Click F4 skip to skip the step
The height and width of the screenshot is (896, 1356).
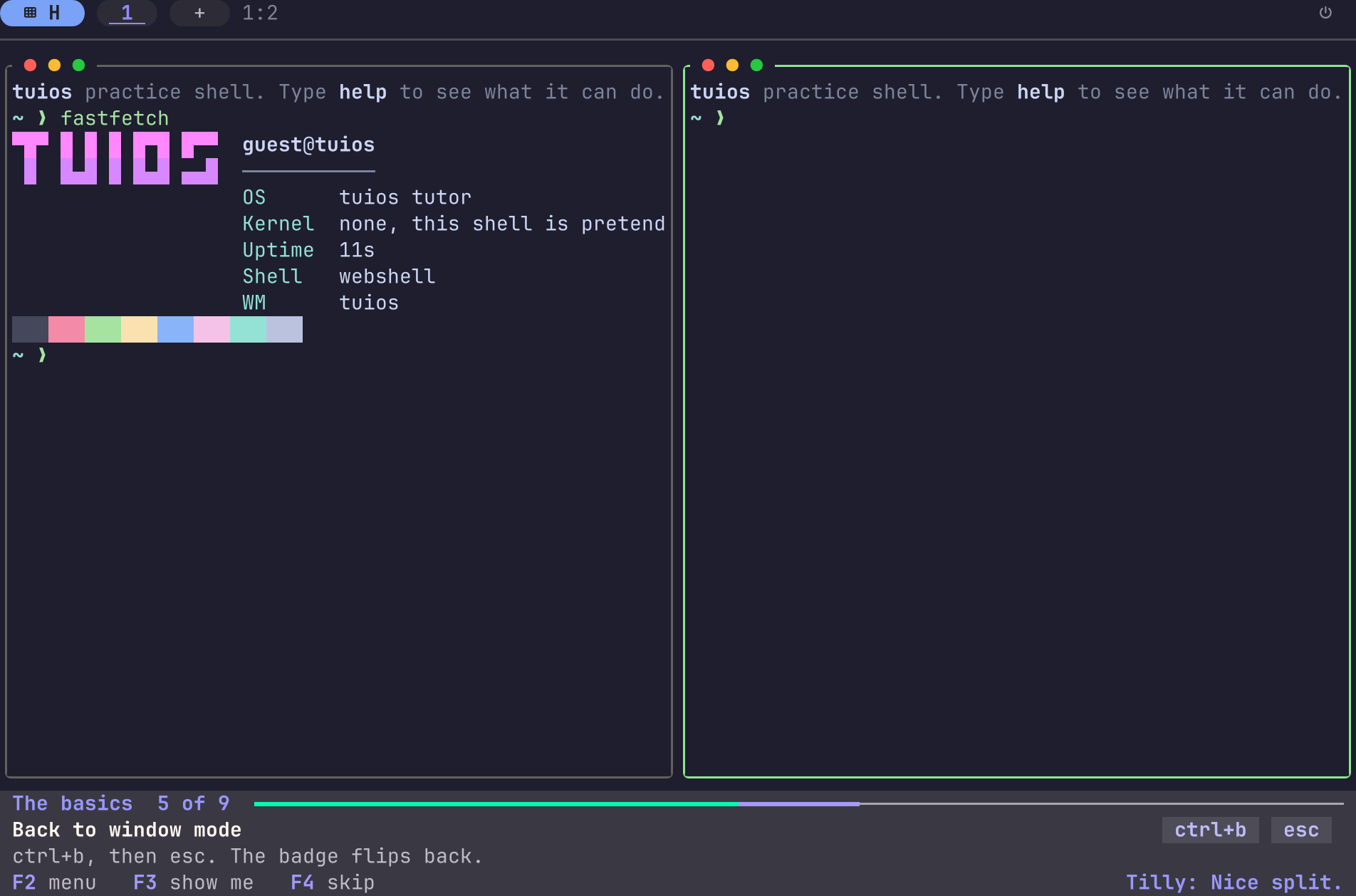(333, 882)
